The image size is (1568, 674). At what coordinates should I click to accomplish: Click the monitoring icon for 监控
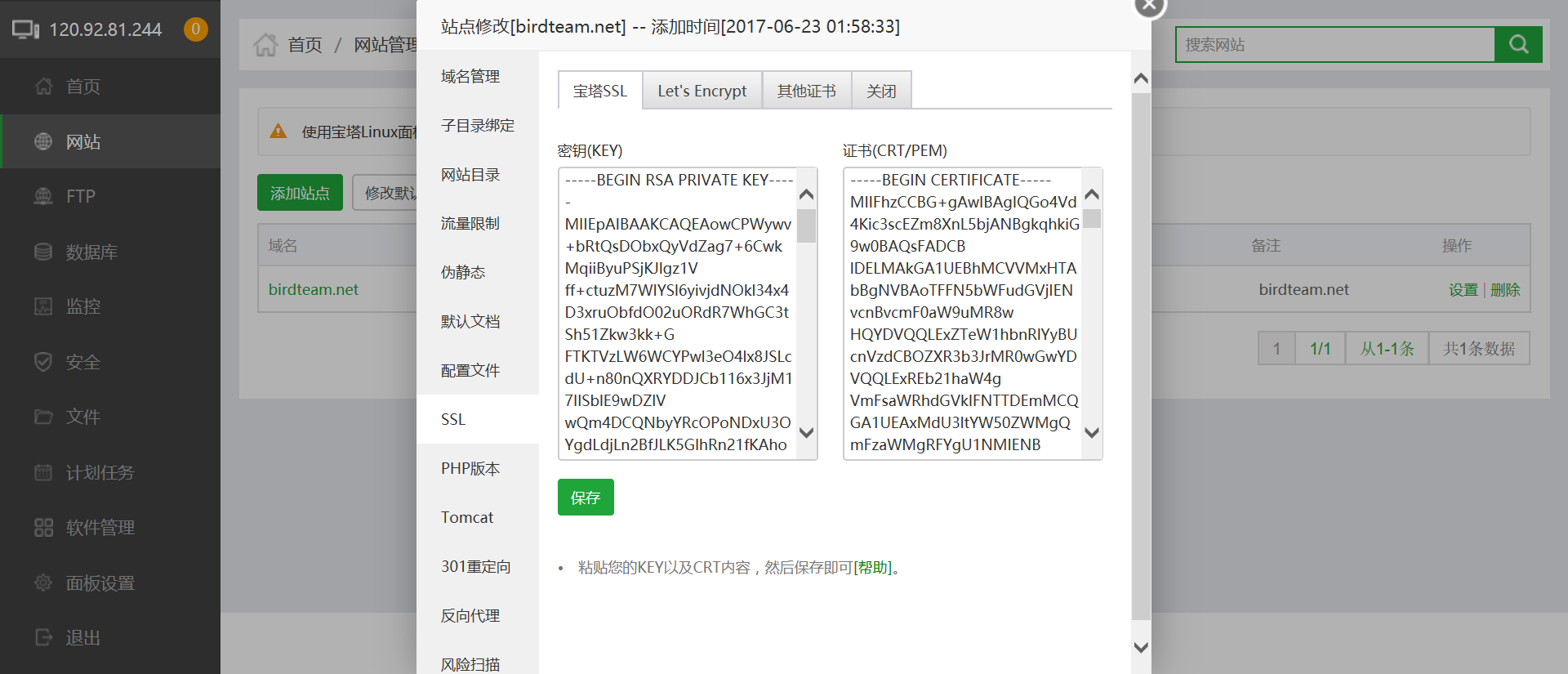click(x=43, y=306)
